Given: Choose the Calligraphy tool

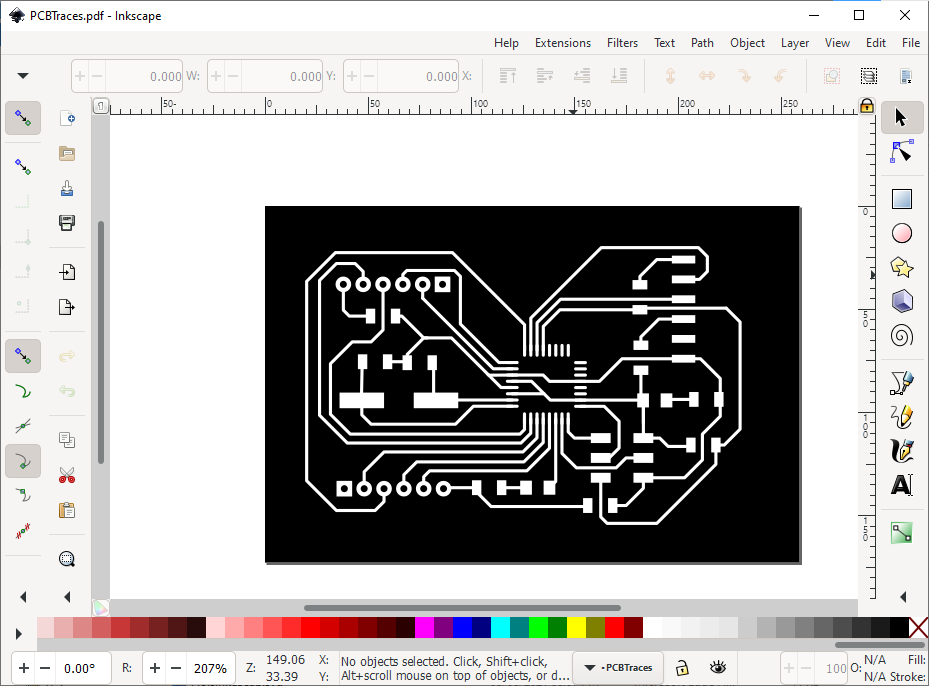Looking at the screenshot, I should [x=901, y=451].
